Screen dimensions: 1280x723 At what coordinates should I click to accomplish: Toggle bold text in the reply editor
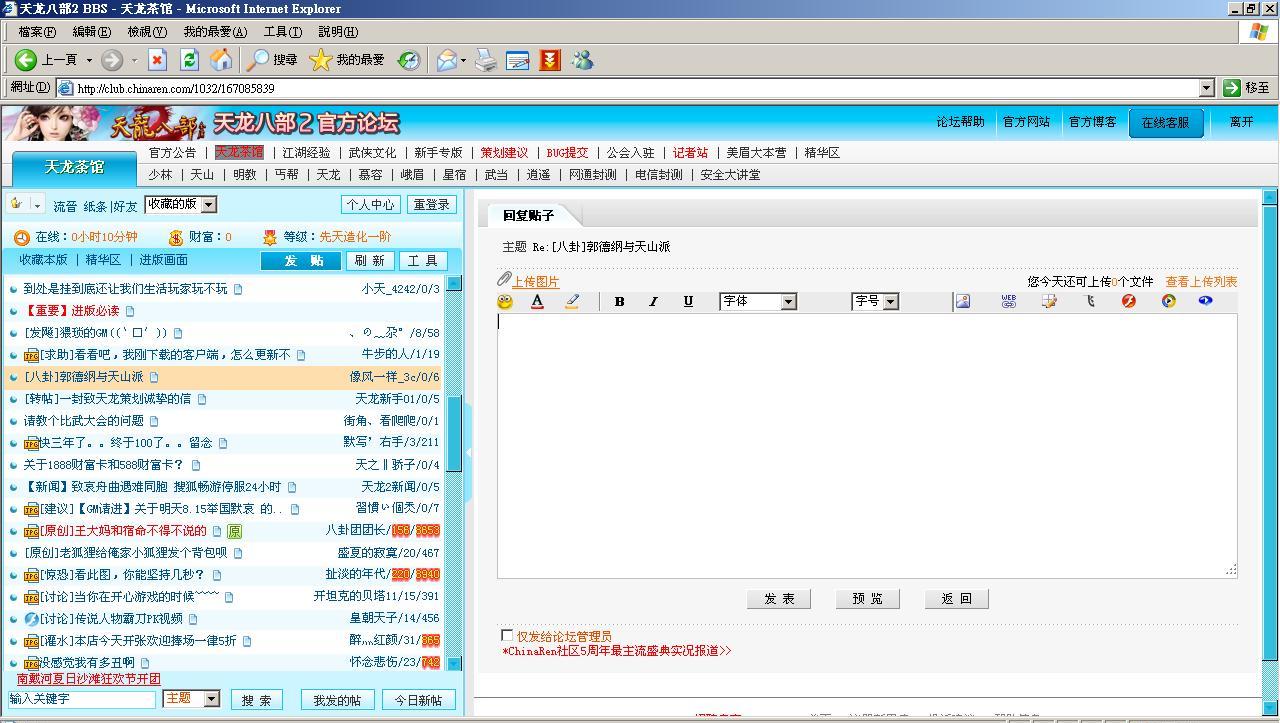[x=619, y=301]
